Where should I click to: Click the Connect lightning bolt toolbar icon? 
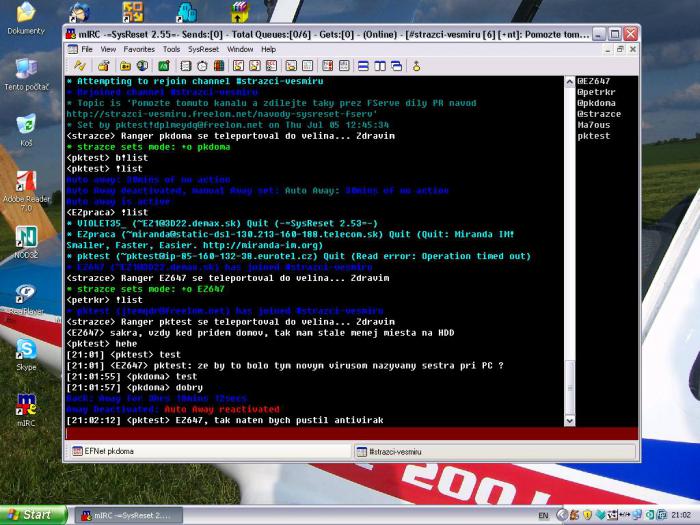(x=80, y=66)
